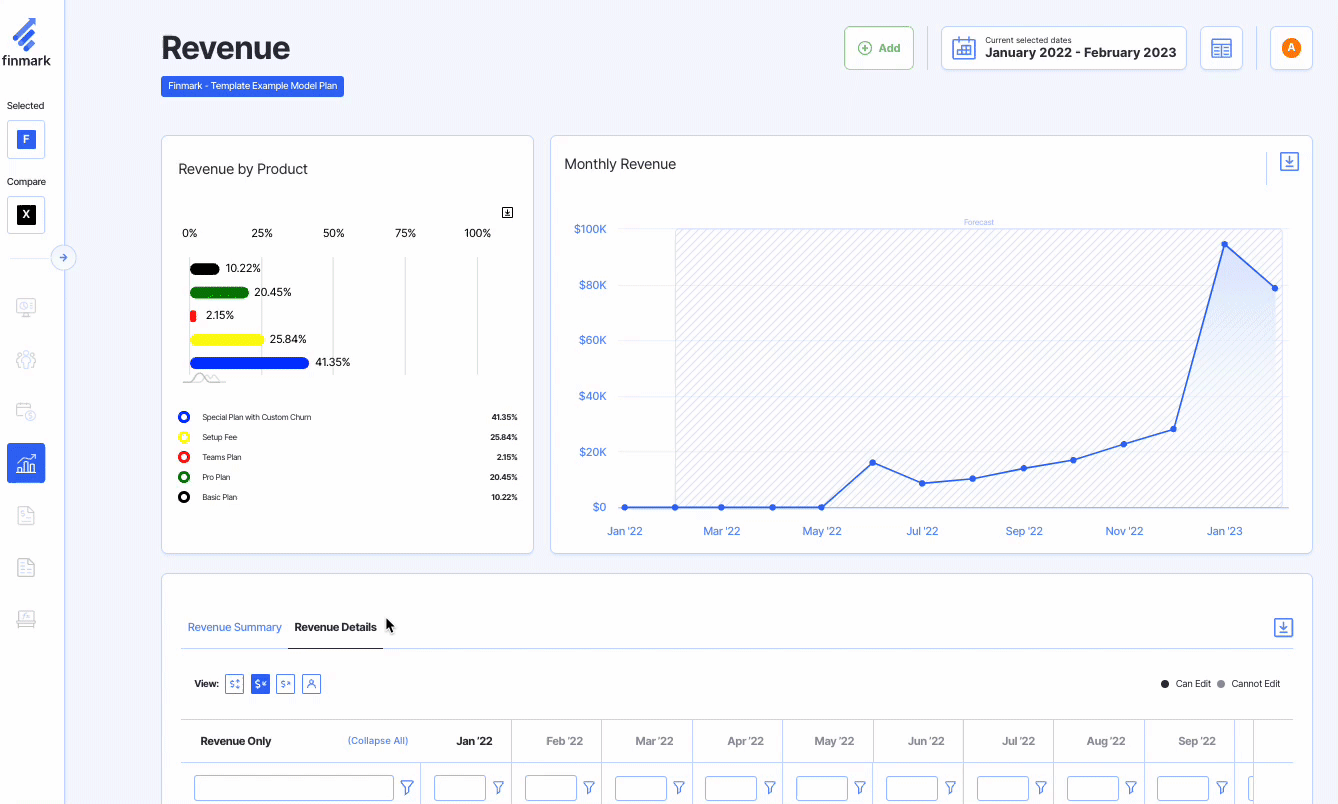
Task: Switch to the customer person view toggle
Action: point(311,684)
